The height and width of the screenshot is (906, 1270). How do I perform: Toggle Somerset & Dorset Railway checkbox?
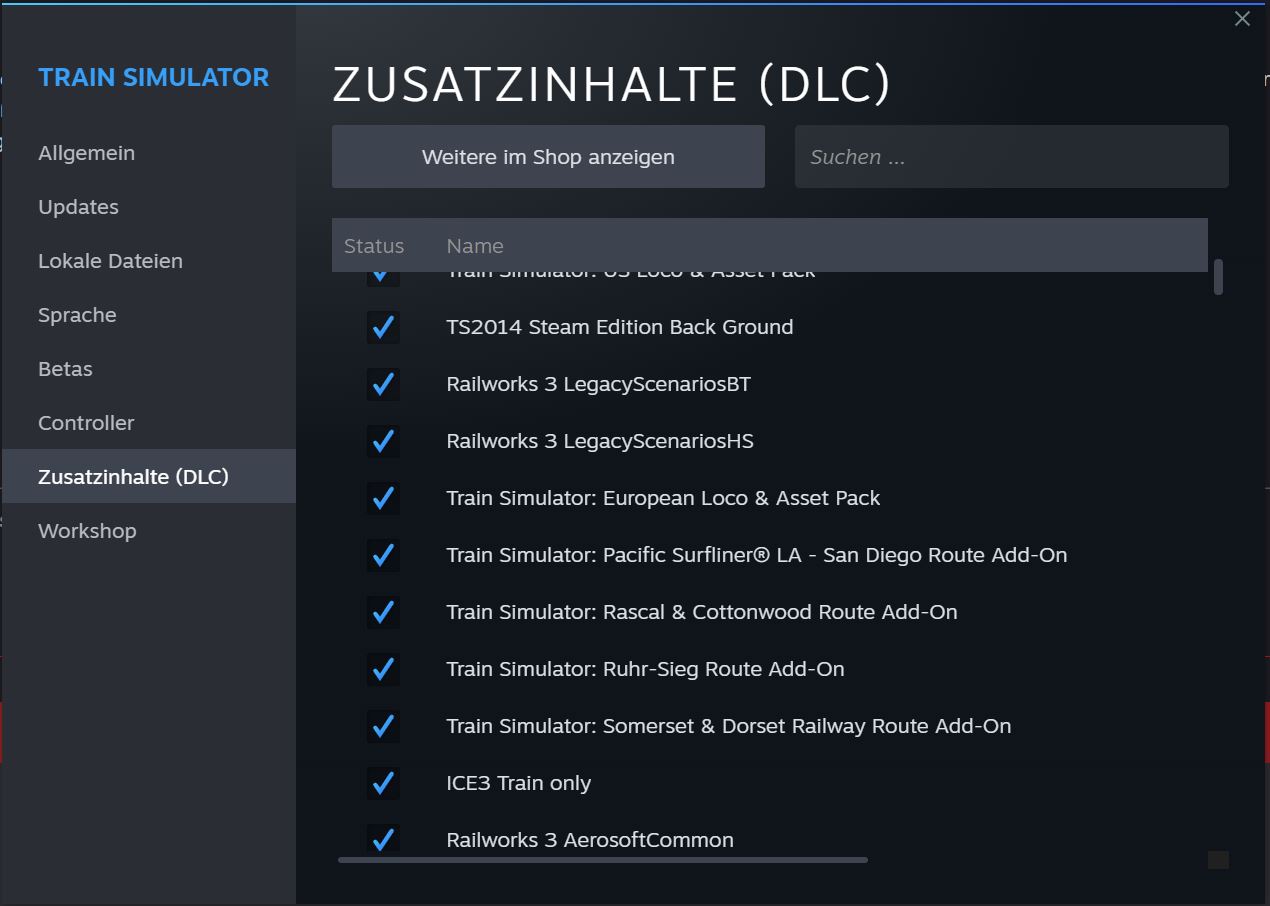pos(383,726)
